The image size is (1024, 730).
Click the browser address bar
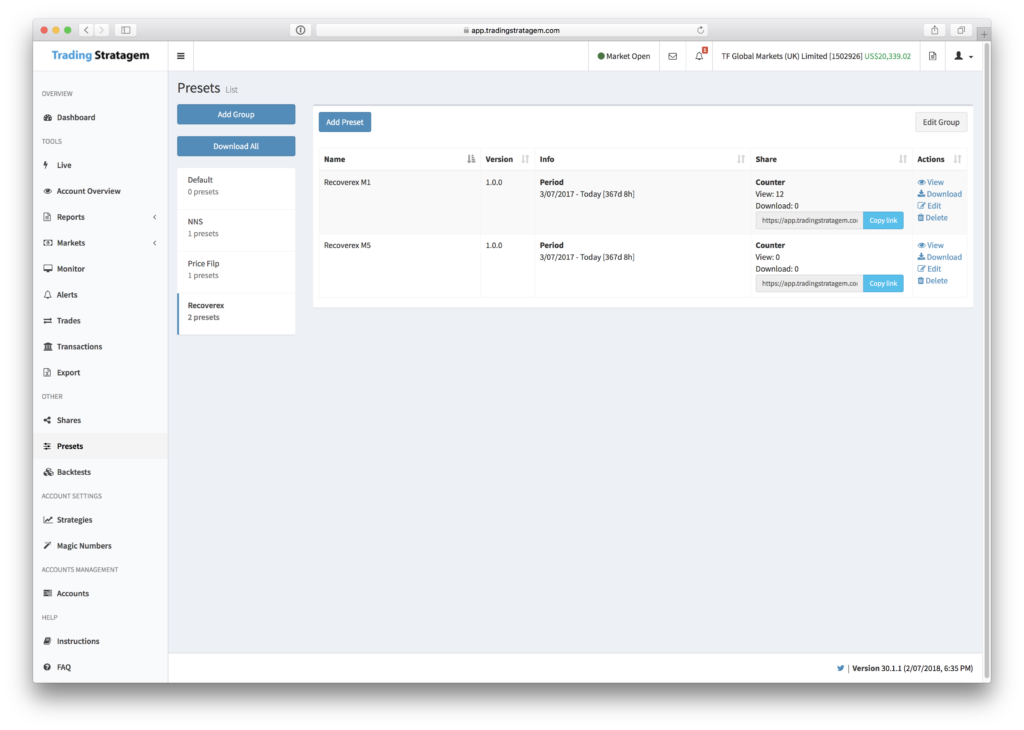pos(511,30)
